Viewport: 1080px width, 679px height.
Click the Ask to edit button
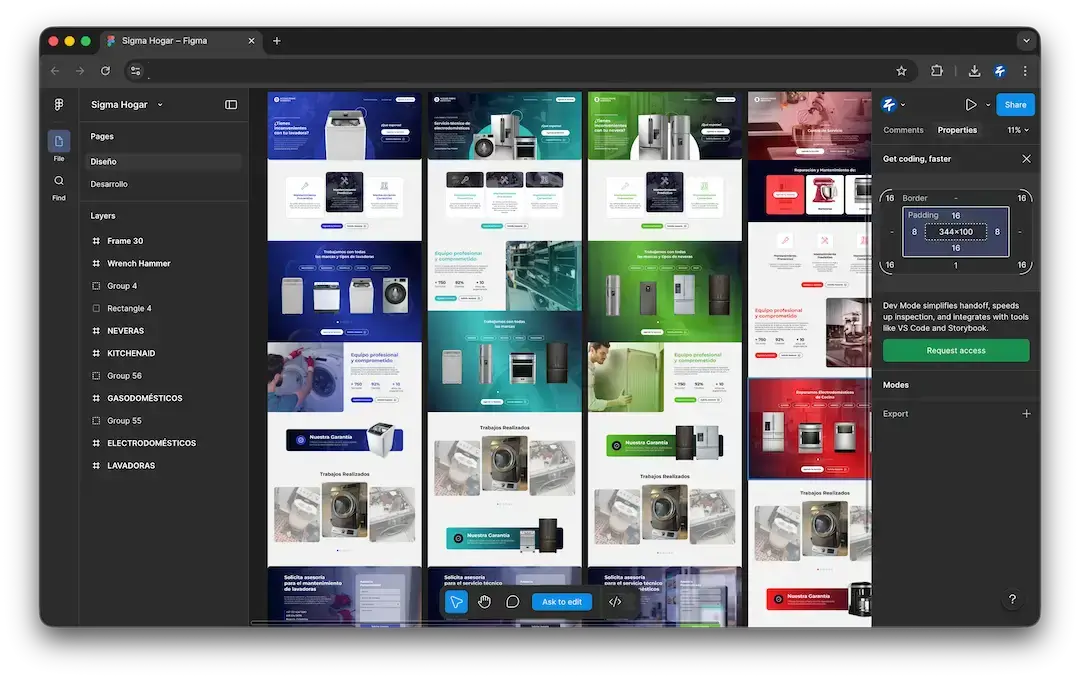(x=561, y=602)
